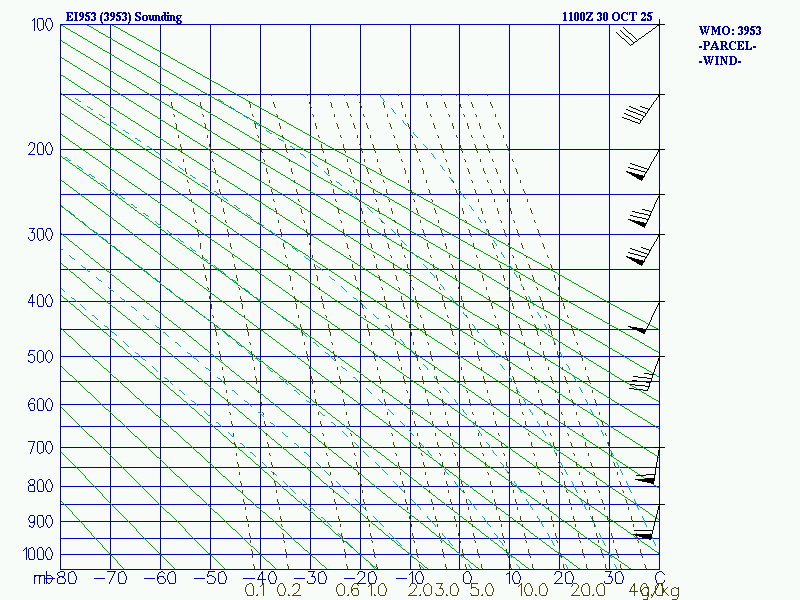This screenshot has height=600, width=800.
Task: Click the 5.0 mixing ratio label
Action: point(482,590)
